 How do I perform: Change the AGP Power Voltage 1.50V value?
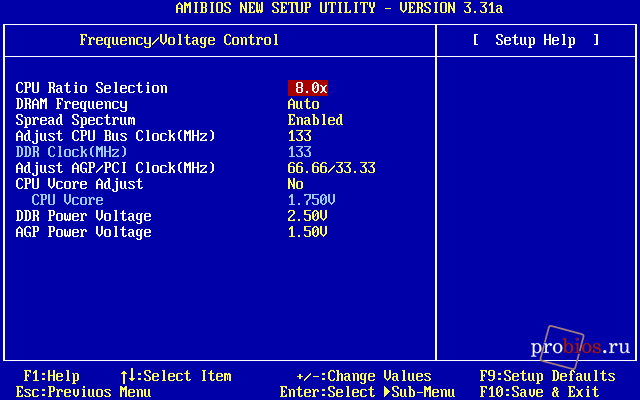point(307,232)
